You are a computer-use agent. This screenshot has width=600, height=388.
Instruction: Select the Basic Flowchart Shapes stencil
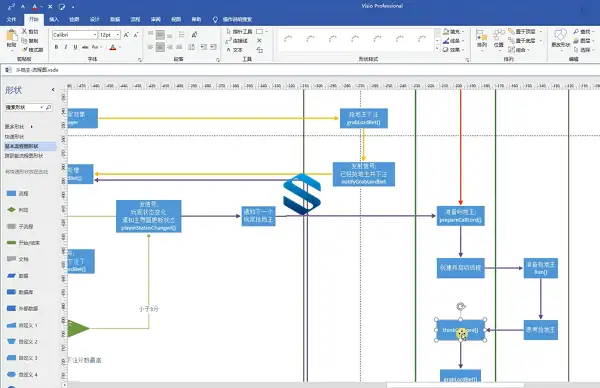point(30,146)
